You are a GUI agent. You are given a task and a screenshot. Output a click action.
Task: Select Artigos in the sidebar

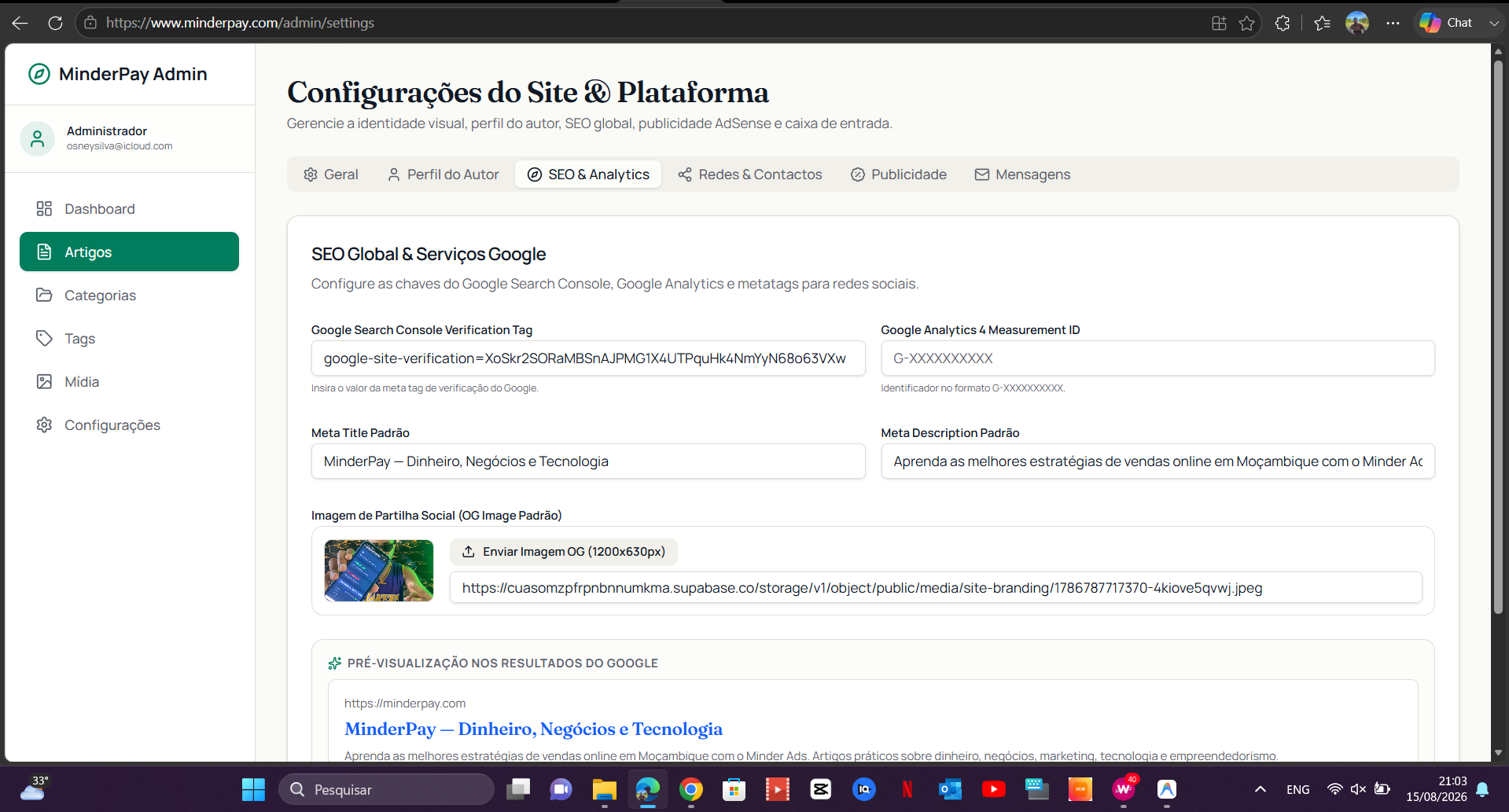click(x=129, y=252)
